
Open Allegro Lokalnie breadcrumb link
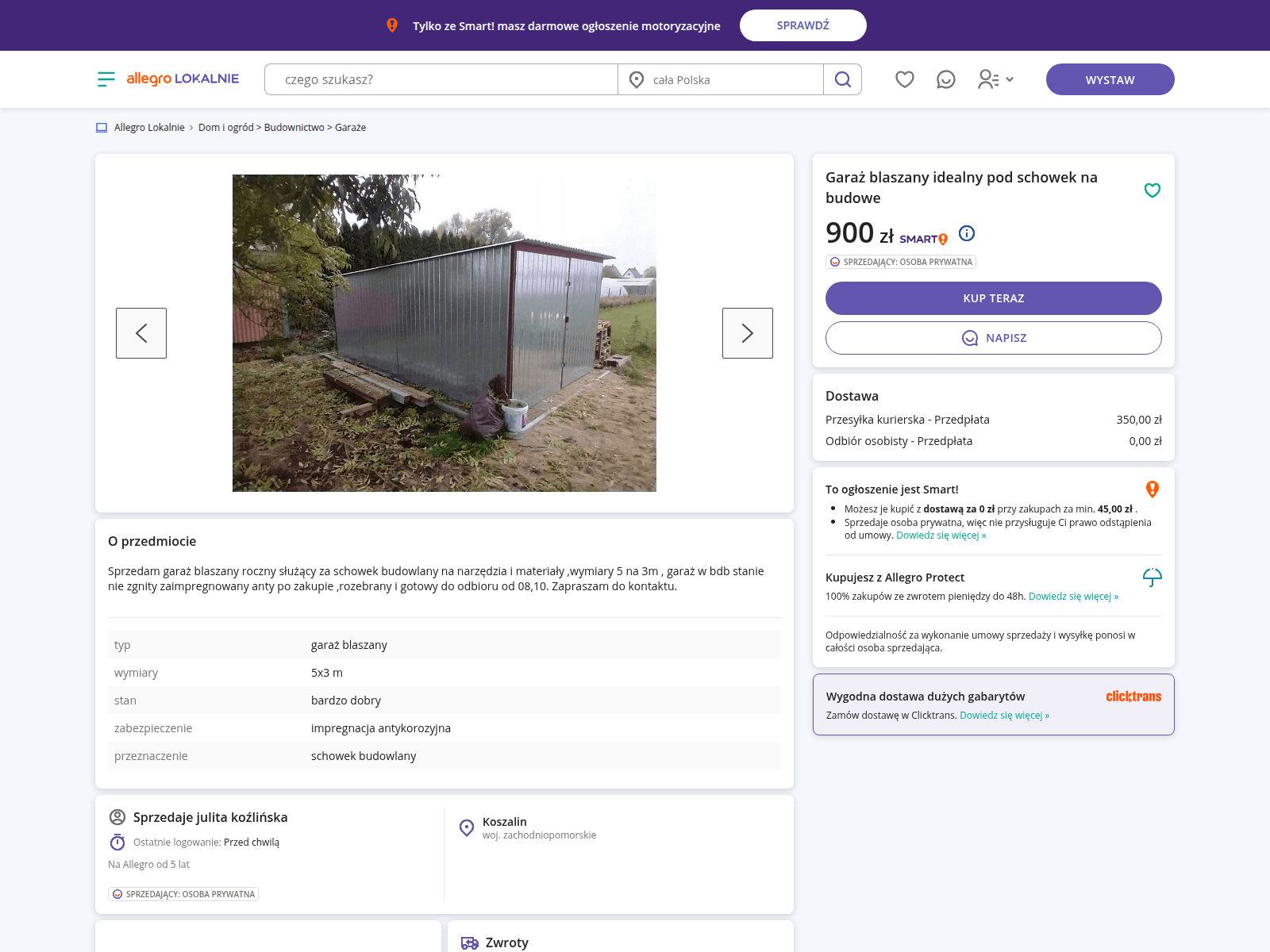tap(149, 128)
